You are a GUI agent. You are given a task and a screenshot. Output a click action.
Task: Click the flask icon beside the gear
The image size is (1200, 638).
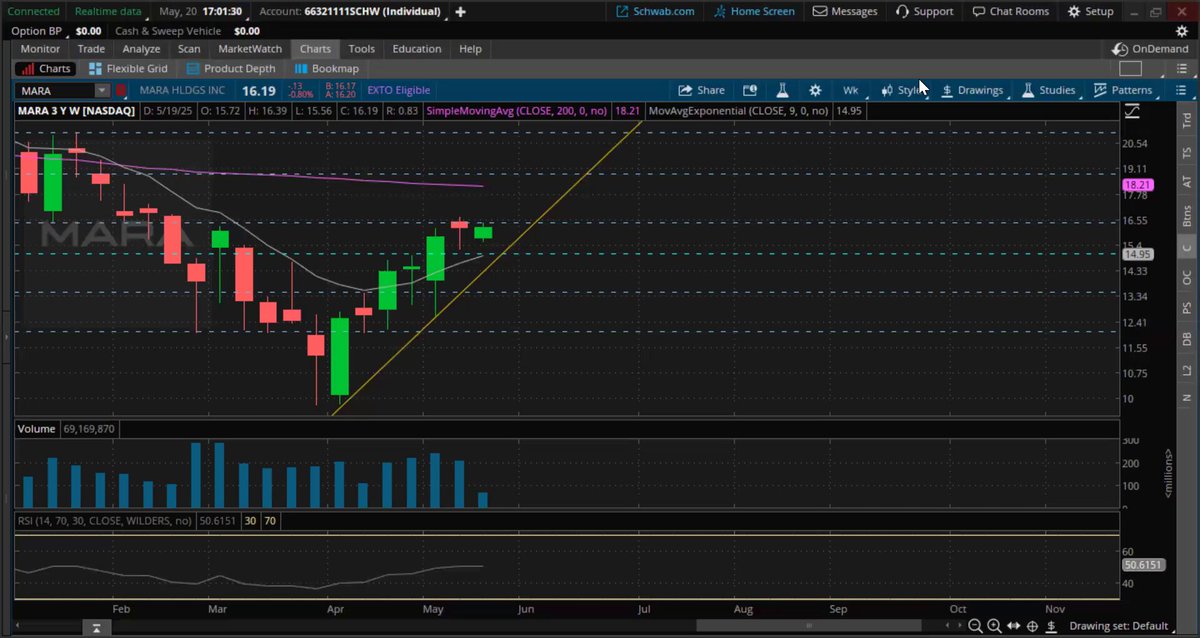(x=784, y=90)
